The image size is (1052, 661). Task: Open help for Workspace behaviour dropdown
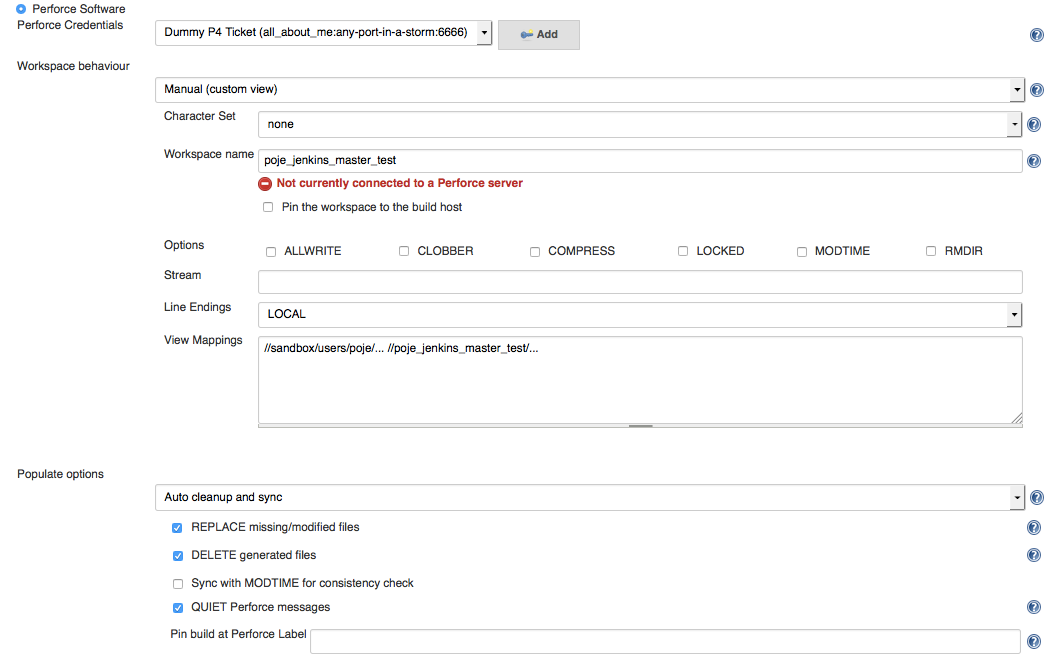point(1035,90)
